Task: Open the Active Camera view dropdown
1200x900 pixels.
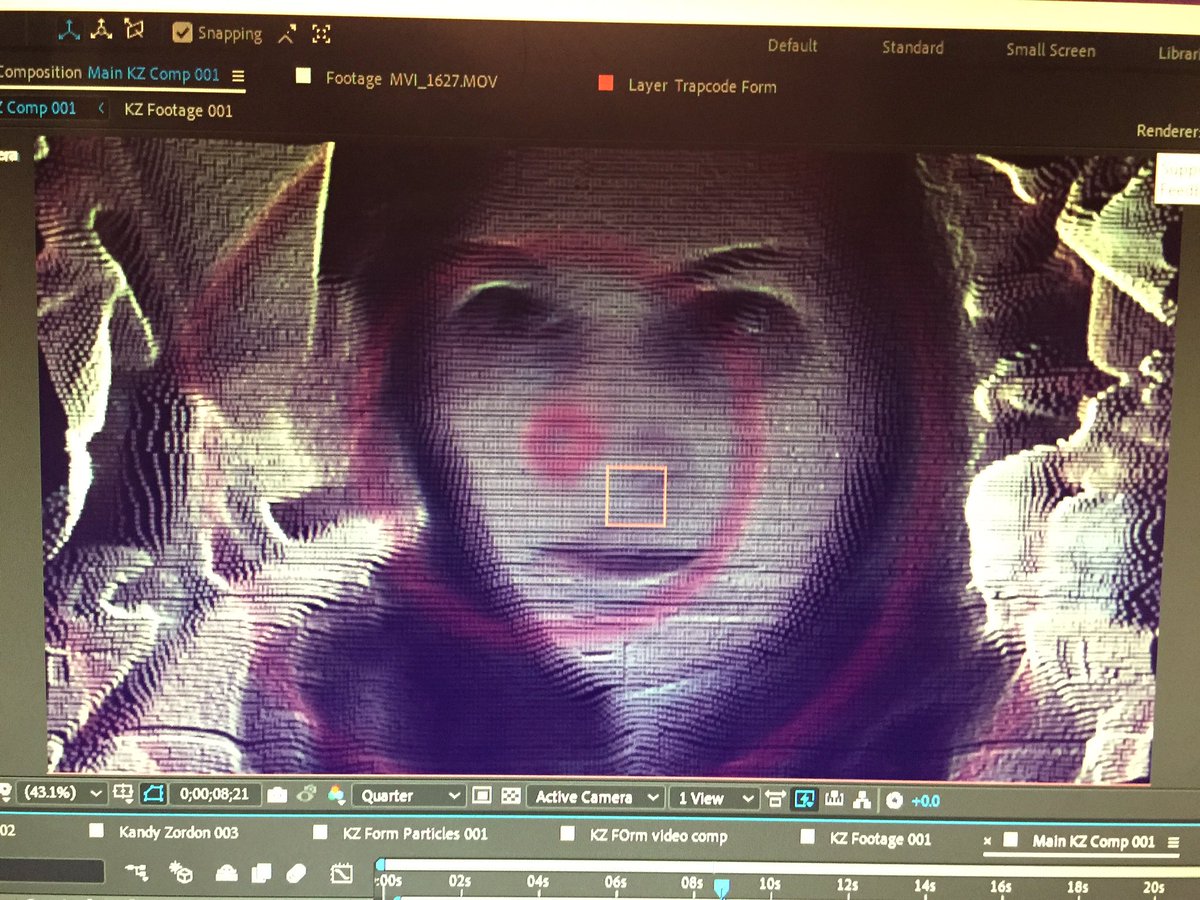Action: tap(585, 797)
